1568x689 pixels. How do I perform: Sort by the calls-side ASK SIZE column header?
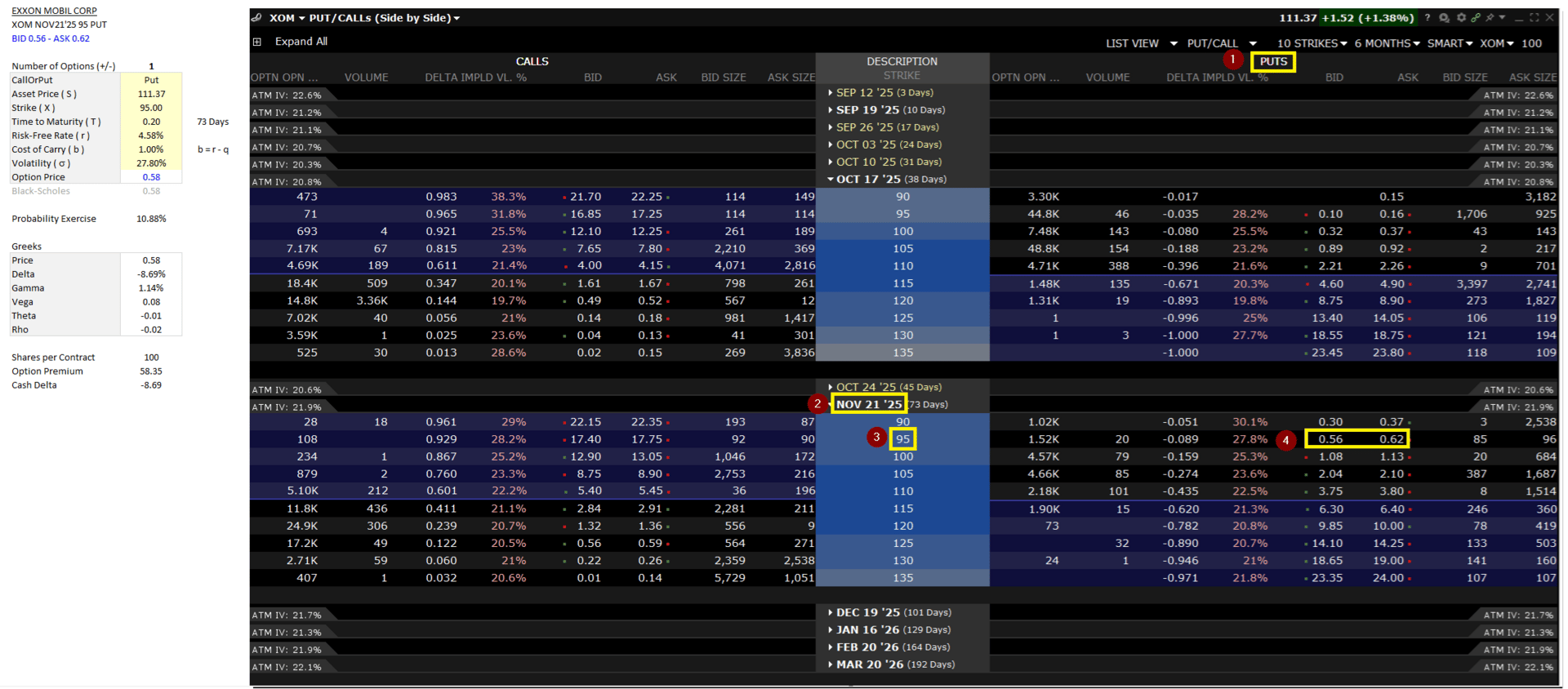[791, 78]
